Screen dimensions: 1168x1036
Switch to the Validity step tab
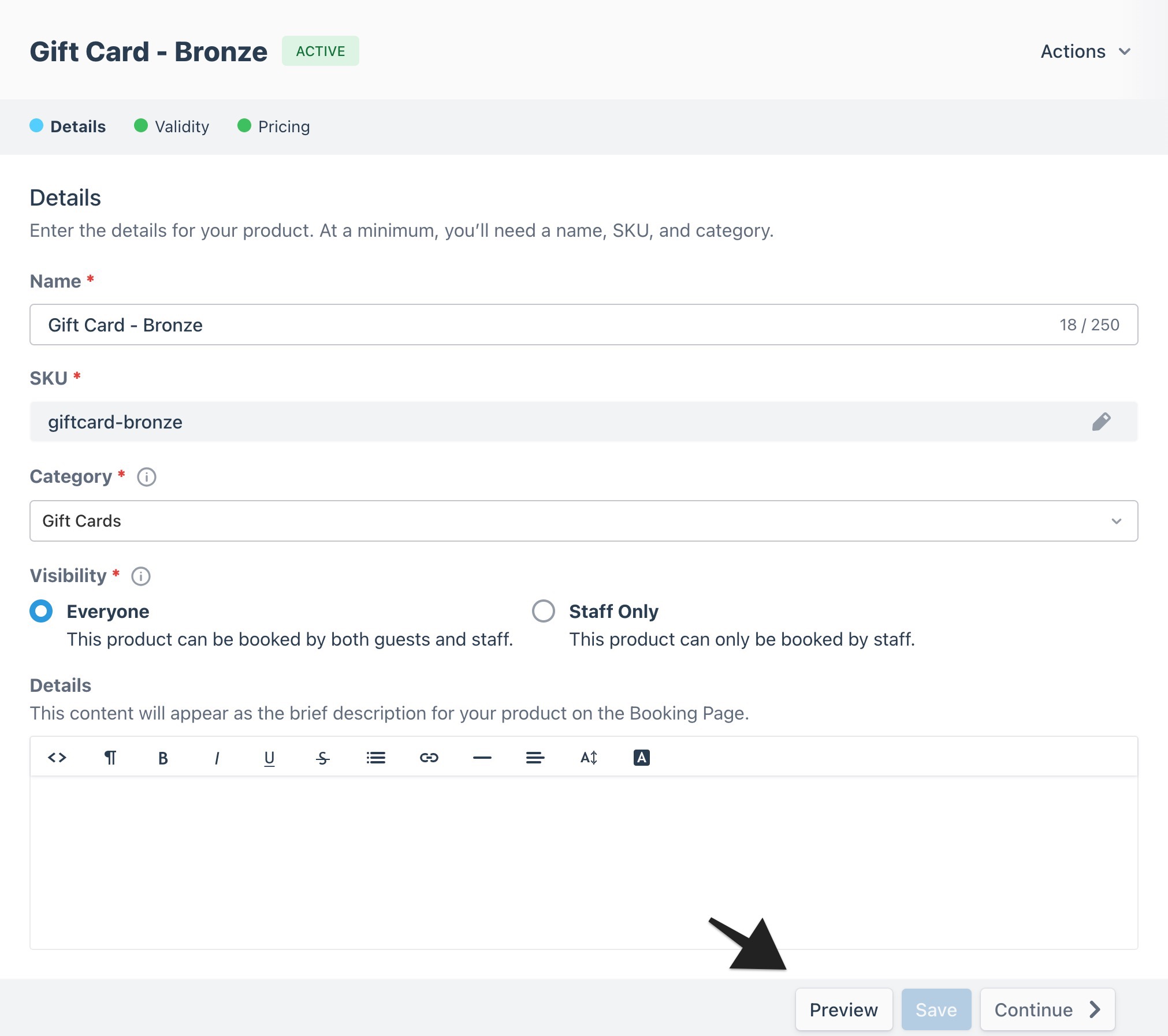(x=172, y=126)
